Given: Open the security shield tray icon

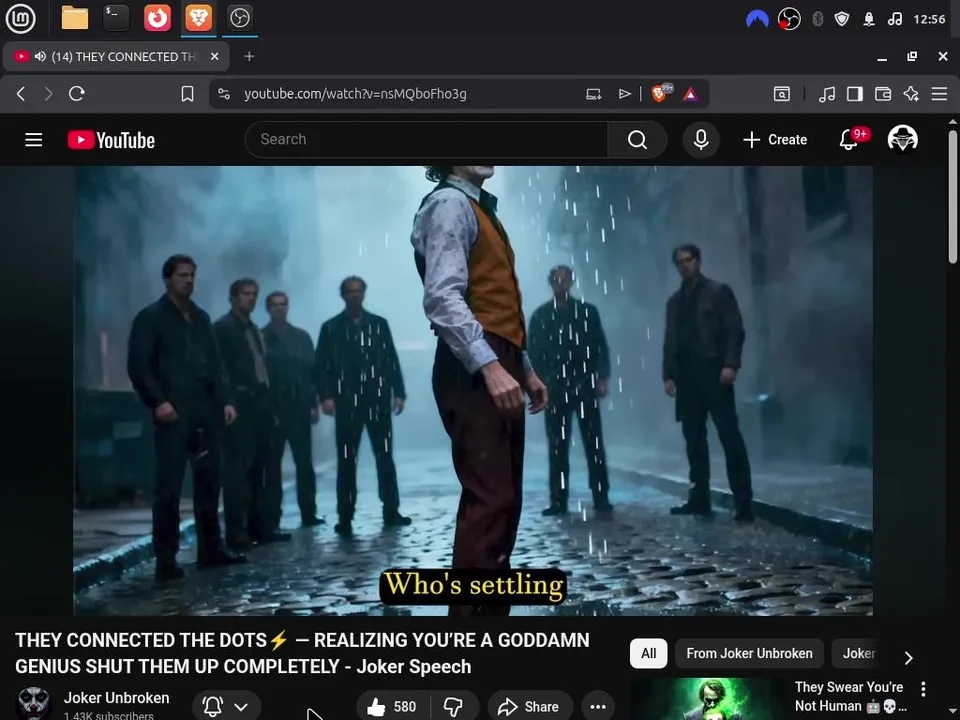Looking at the screenshot, I should coord(842,20).
